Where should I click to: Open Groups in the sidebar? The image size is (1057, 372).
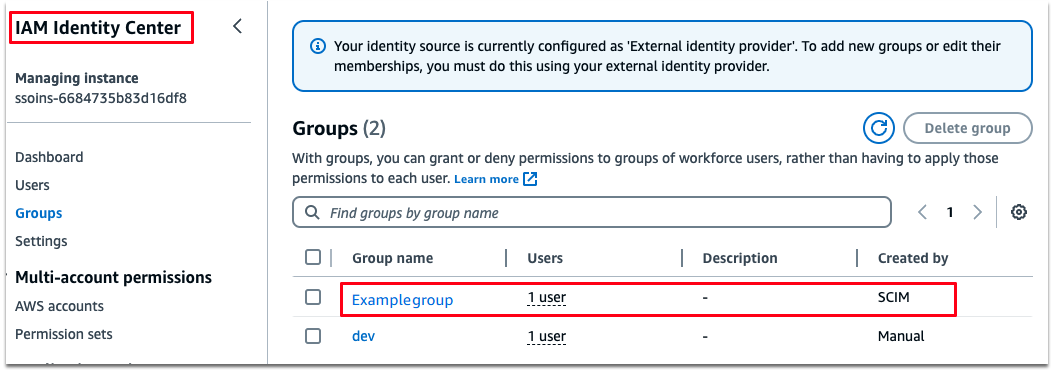coord(38,213)
